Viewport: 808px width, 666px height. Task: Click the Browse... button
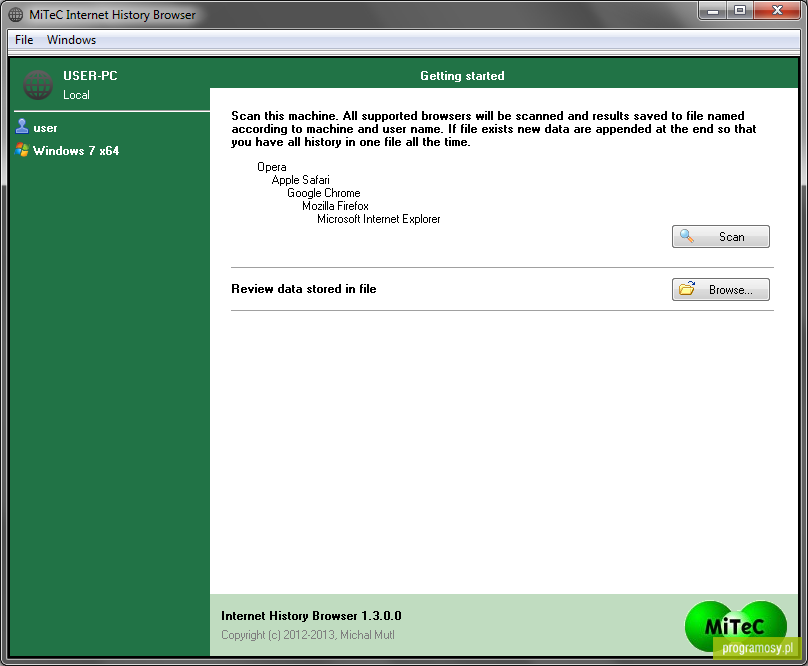click(720, 290)
